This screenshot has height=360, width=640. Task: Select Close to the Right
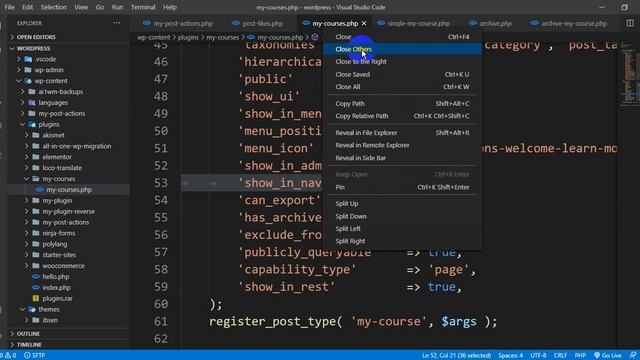[402, 62]
